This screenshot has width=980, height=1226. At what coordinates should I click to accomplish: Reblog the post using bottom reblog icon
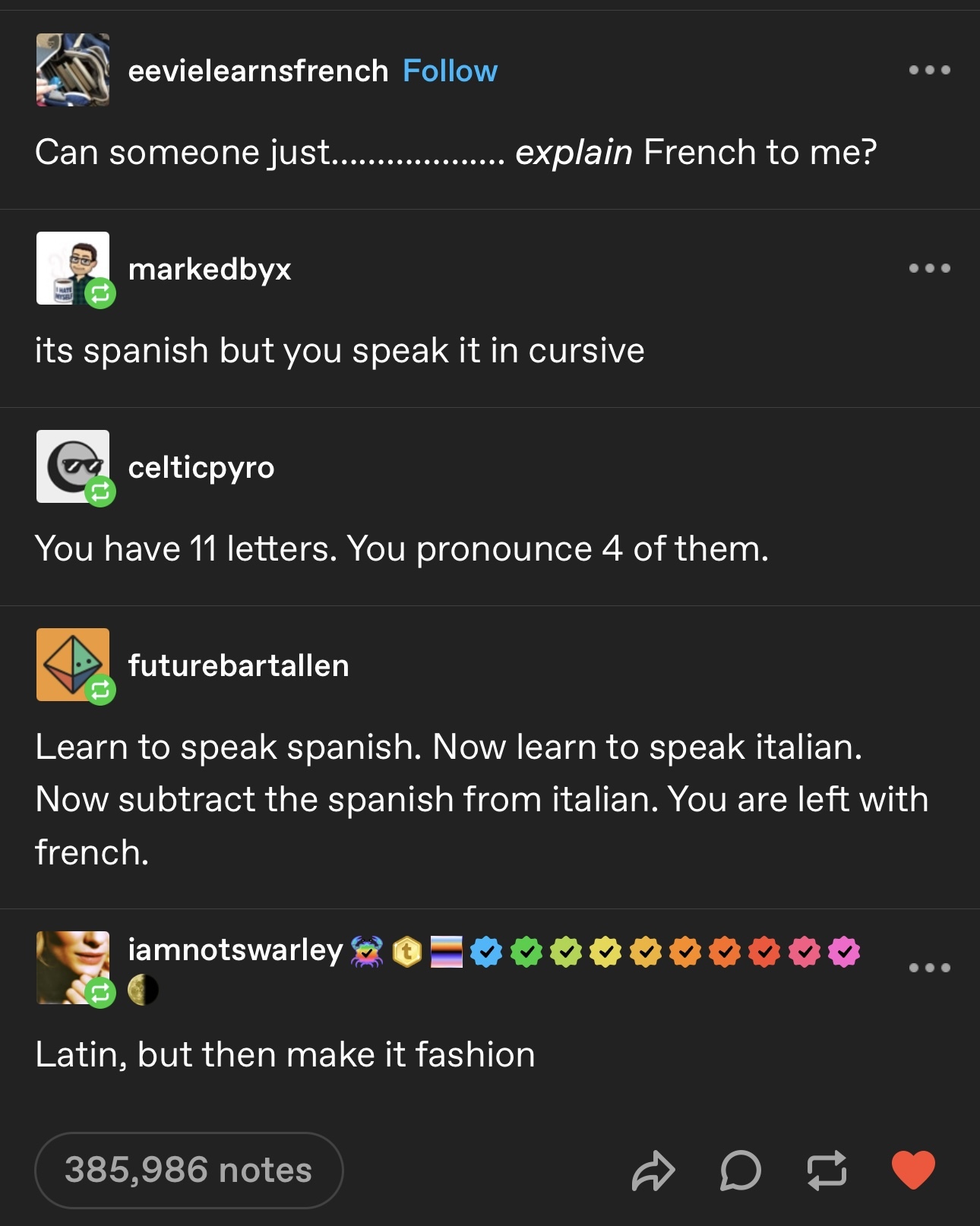coord(827,1170)
